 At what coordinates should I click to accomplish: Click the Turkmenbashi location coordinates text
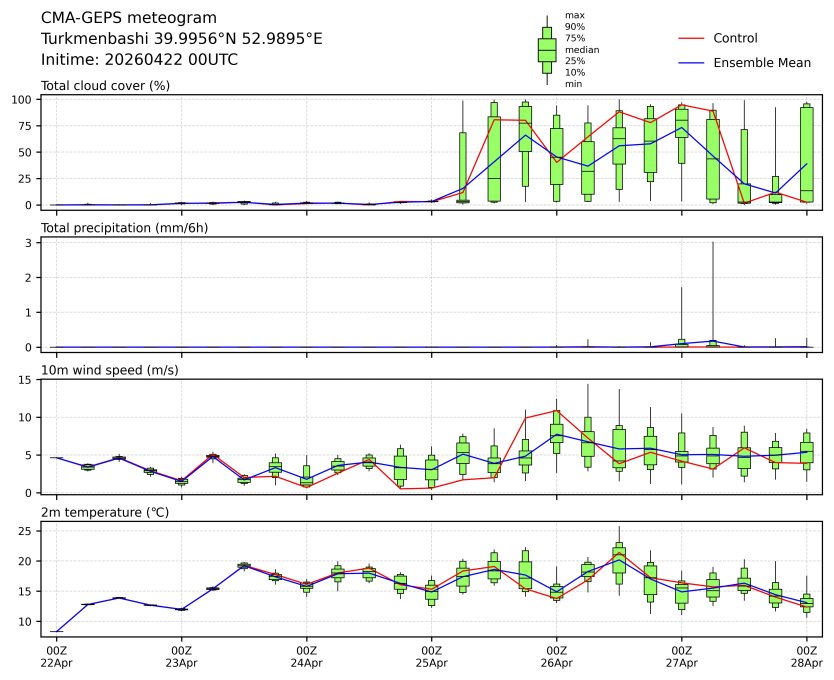coord(181,39)
